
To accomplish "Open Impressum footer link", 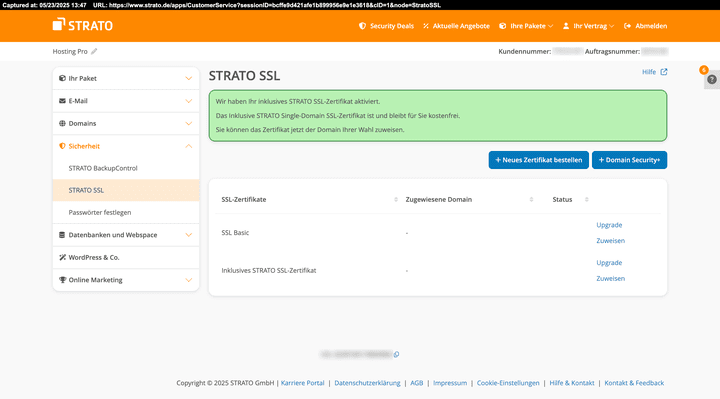I will [x=450, y=383].
